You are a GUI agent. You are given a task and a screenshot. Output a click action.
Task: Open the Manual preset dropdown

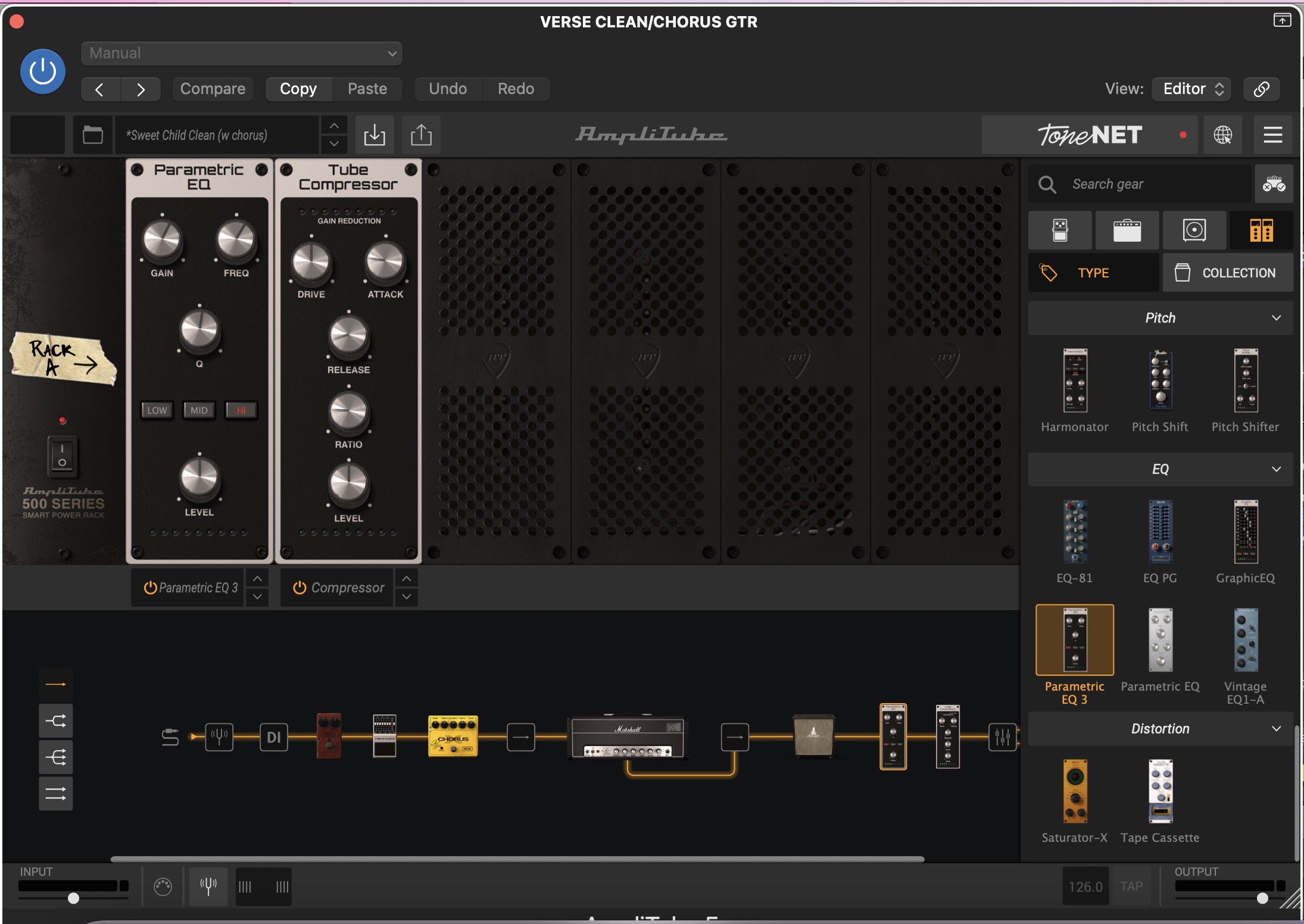242,54
